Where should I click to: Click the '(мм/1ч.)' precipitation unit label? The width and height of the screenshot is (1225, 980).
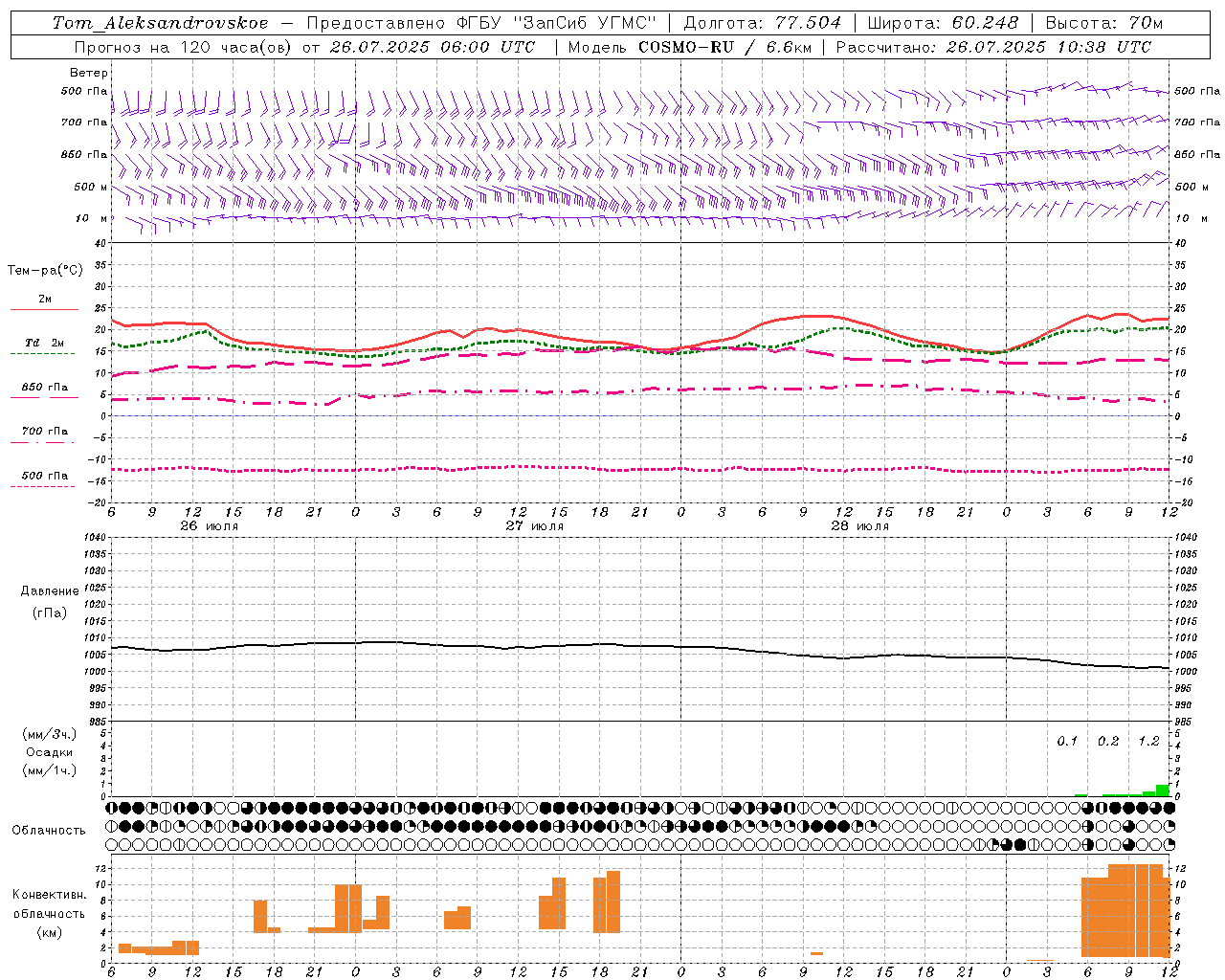(50, 770)
